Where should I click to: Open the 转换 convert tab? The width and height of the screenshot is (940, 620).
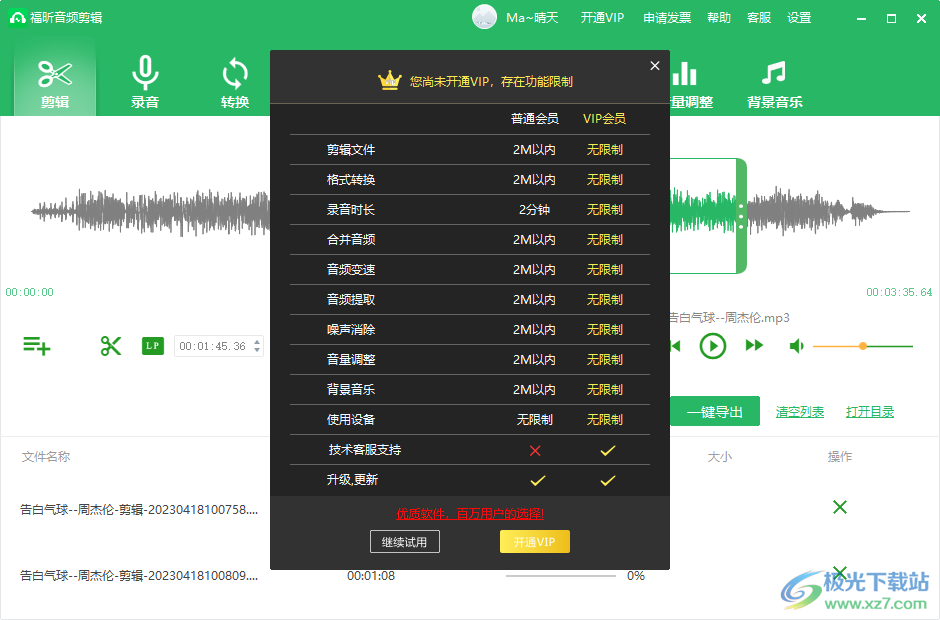pyautogui.click(x=234, y=83)
